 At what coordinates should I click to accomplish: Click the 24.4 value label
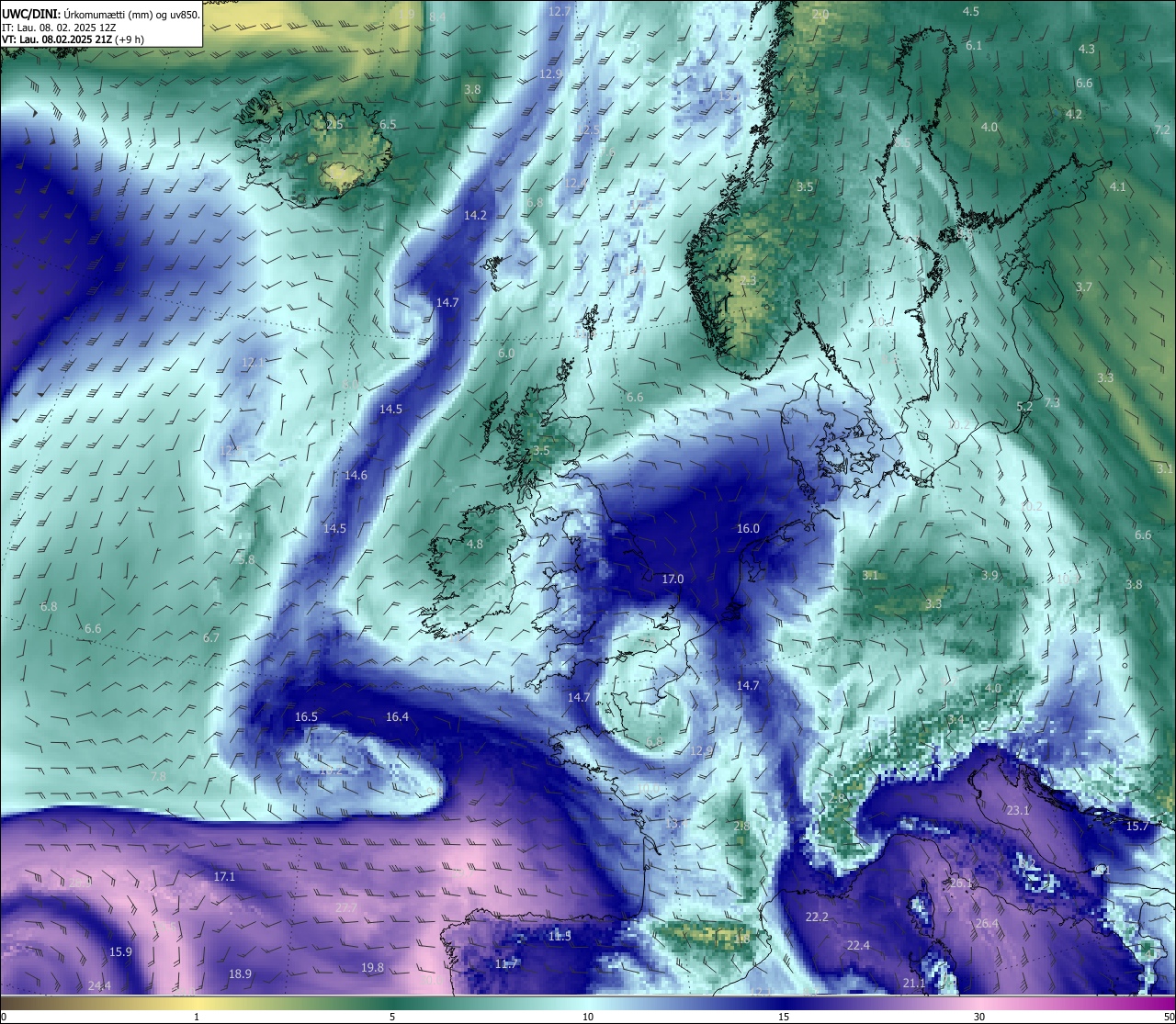99,985
